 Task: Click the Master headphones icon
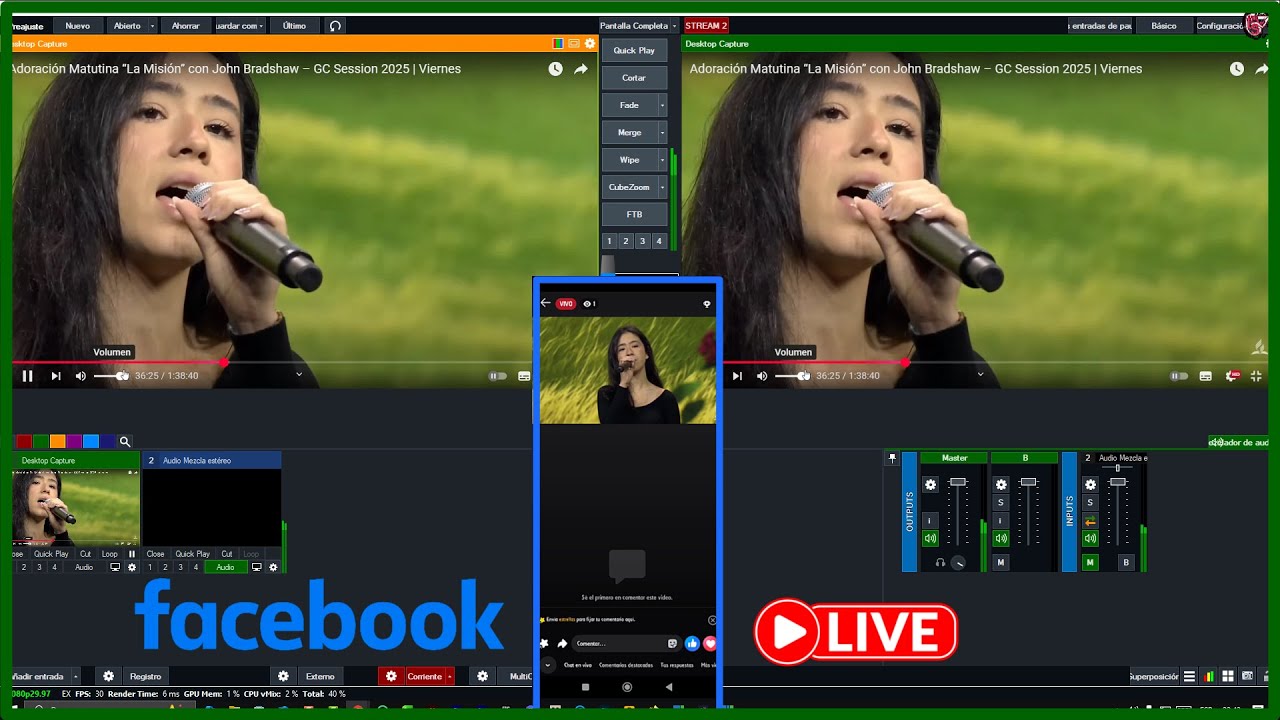click(x=940, y=562)
